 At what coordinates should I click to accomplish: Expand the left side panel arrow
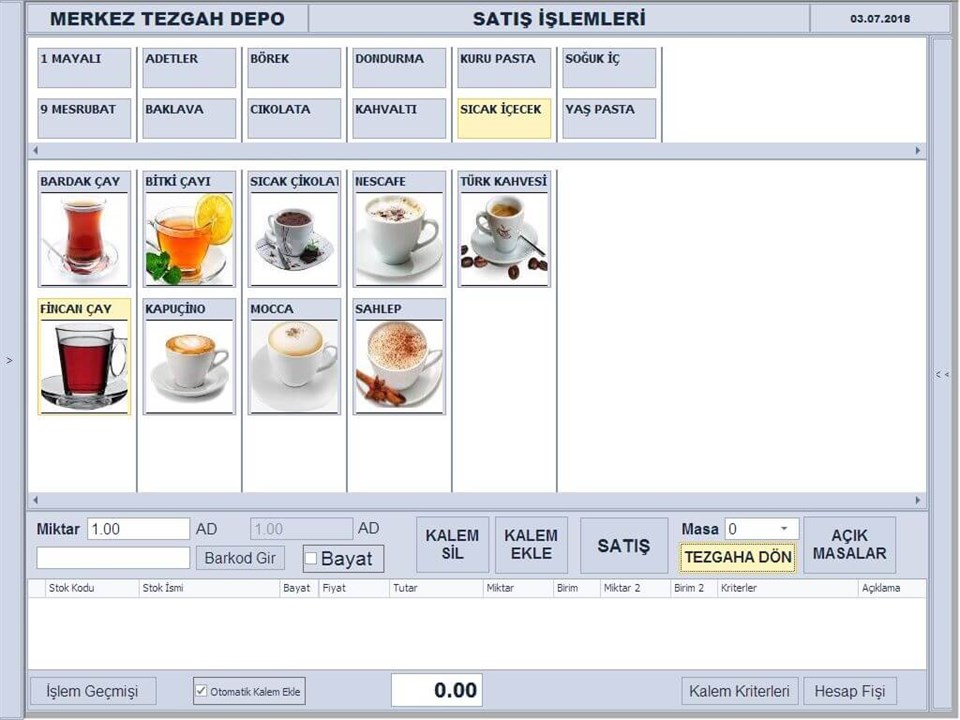(x=10, y=361)
